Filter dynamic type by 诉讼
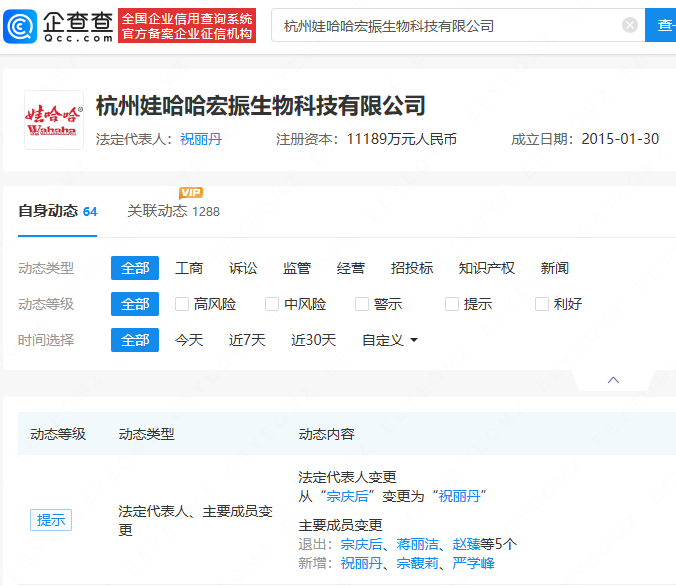This screenshot has height=586, width=676. 243,268
